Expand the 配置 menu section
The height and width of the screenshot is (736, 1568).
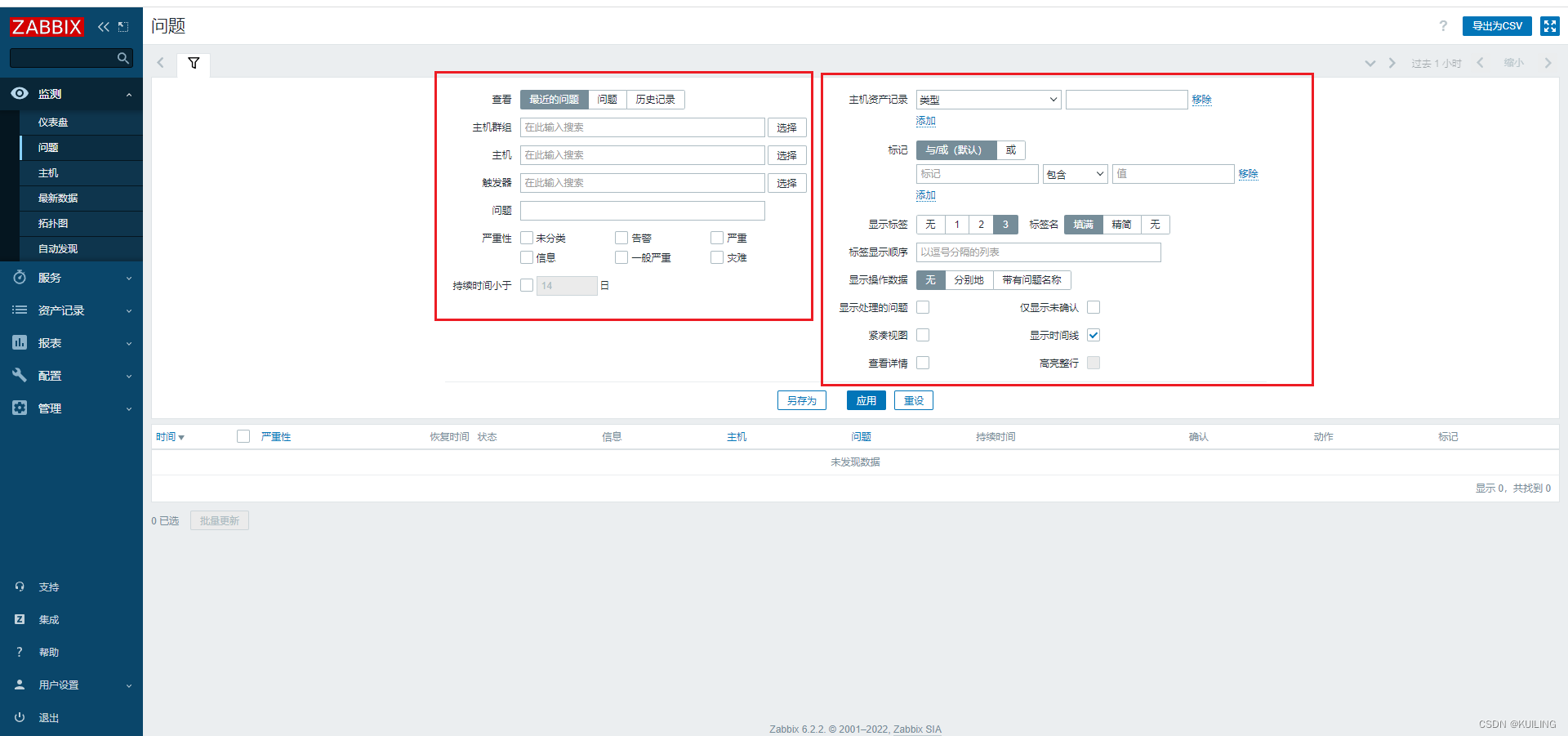pos(129,377)
